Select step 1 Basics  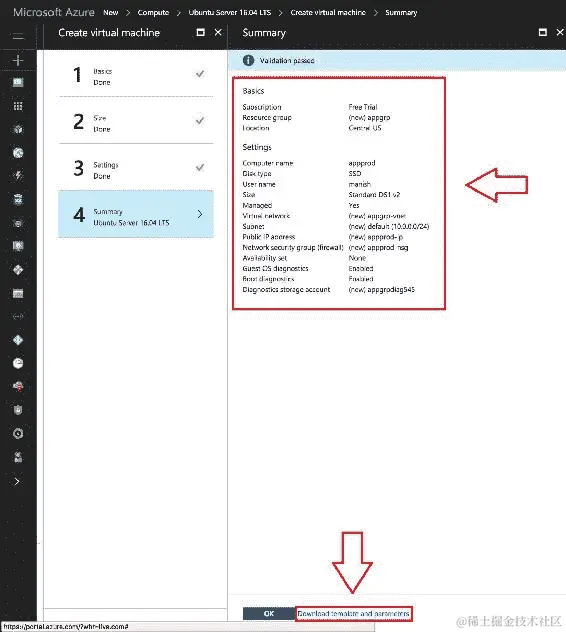click(x=136, y=76)
